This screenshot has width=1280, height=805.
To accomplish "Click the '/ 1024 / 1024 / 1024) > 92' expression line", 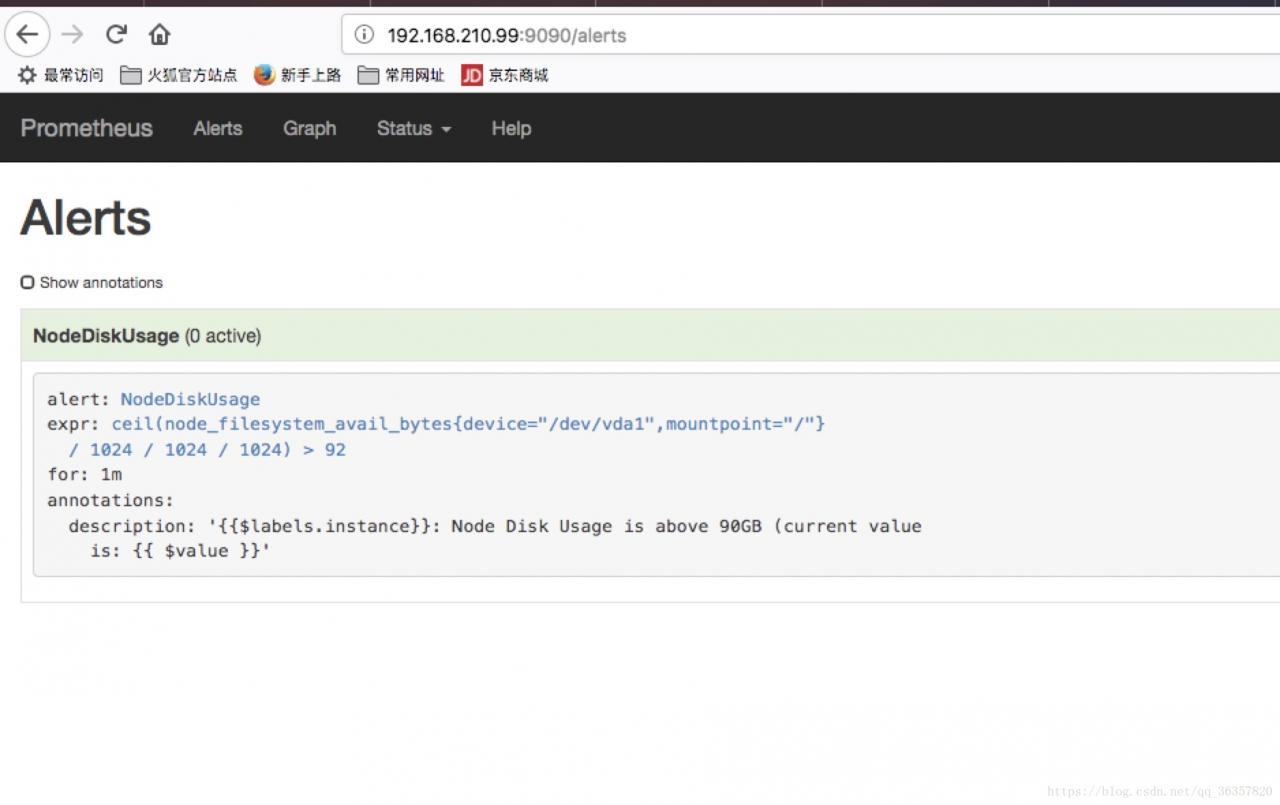I will [x=207, y=450].
